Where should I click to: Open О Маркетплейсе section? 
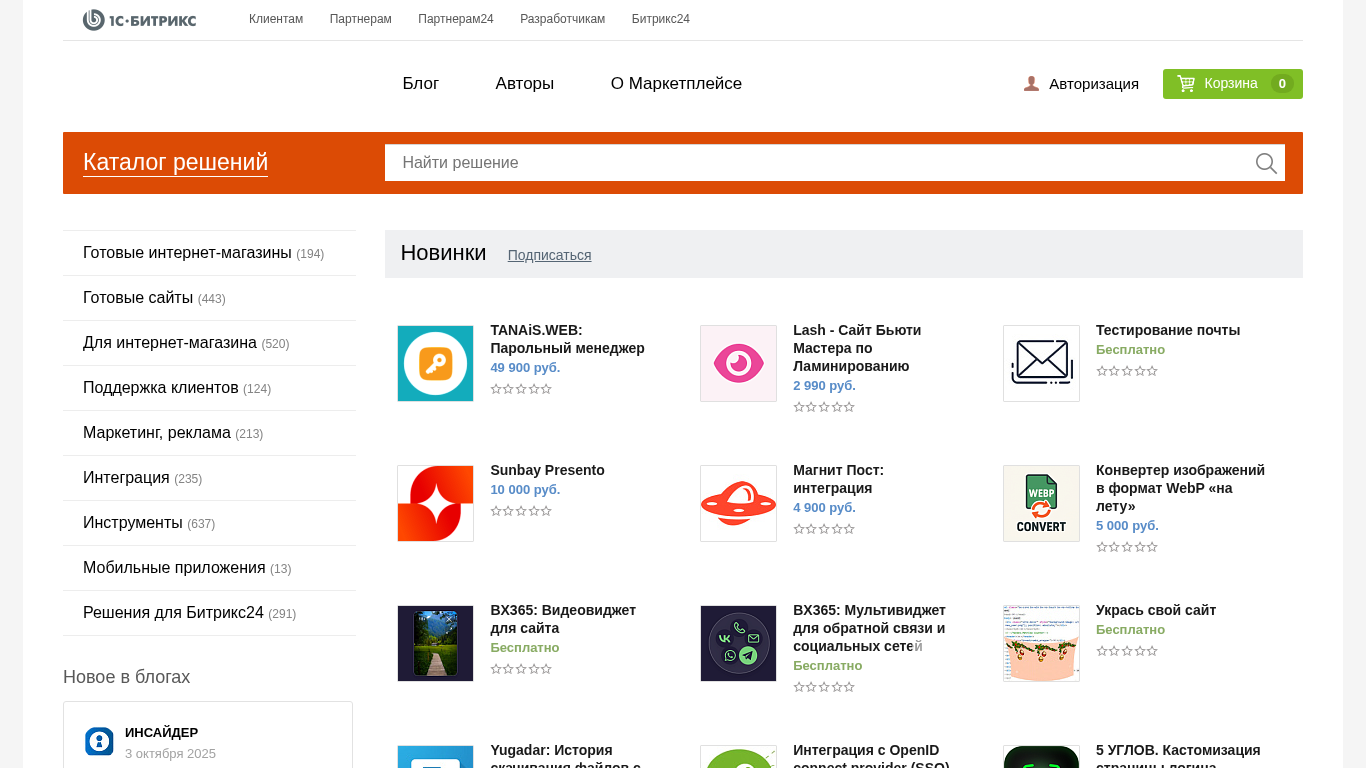(676, 84)
